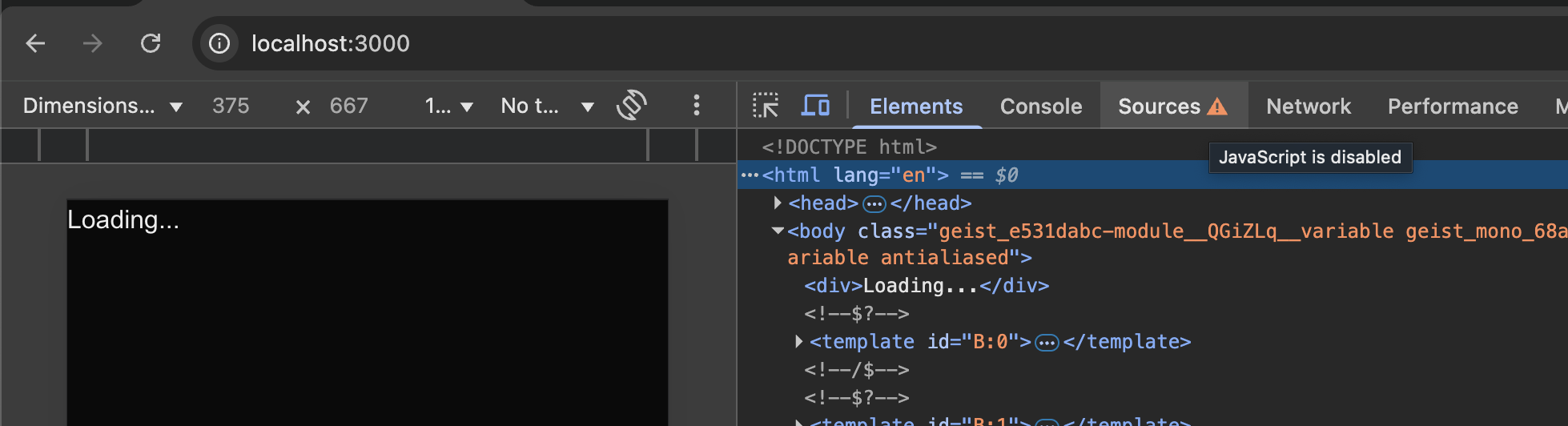Go back to the previous page
The width and height of the screenshot is (1568, 426).
click(36, 43)
